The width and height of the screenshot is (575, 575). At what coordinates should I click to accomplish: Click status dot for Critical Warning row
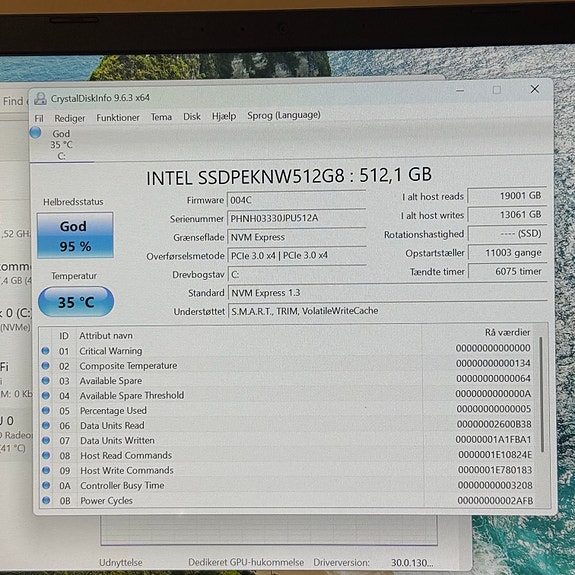[45, 351]
